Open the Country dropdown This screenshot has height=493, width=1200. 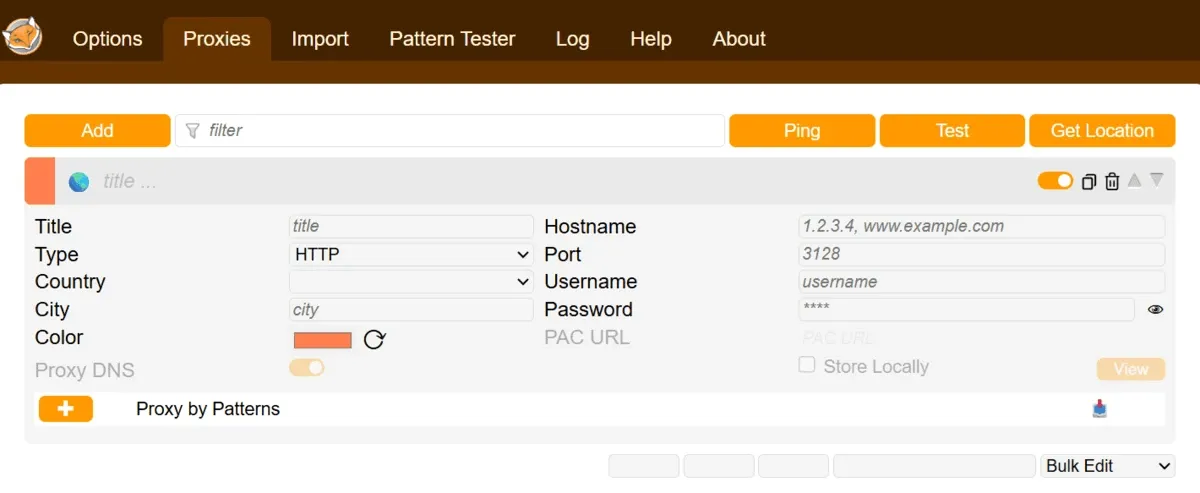click(x=412, y=282)
